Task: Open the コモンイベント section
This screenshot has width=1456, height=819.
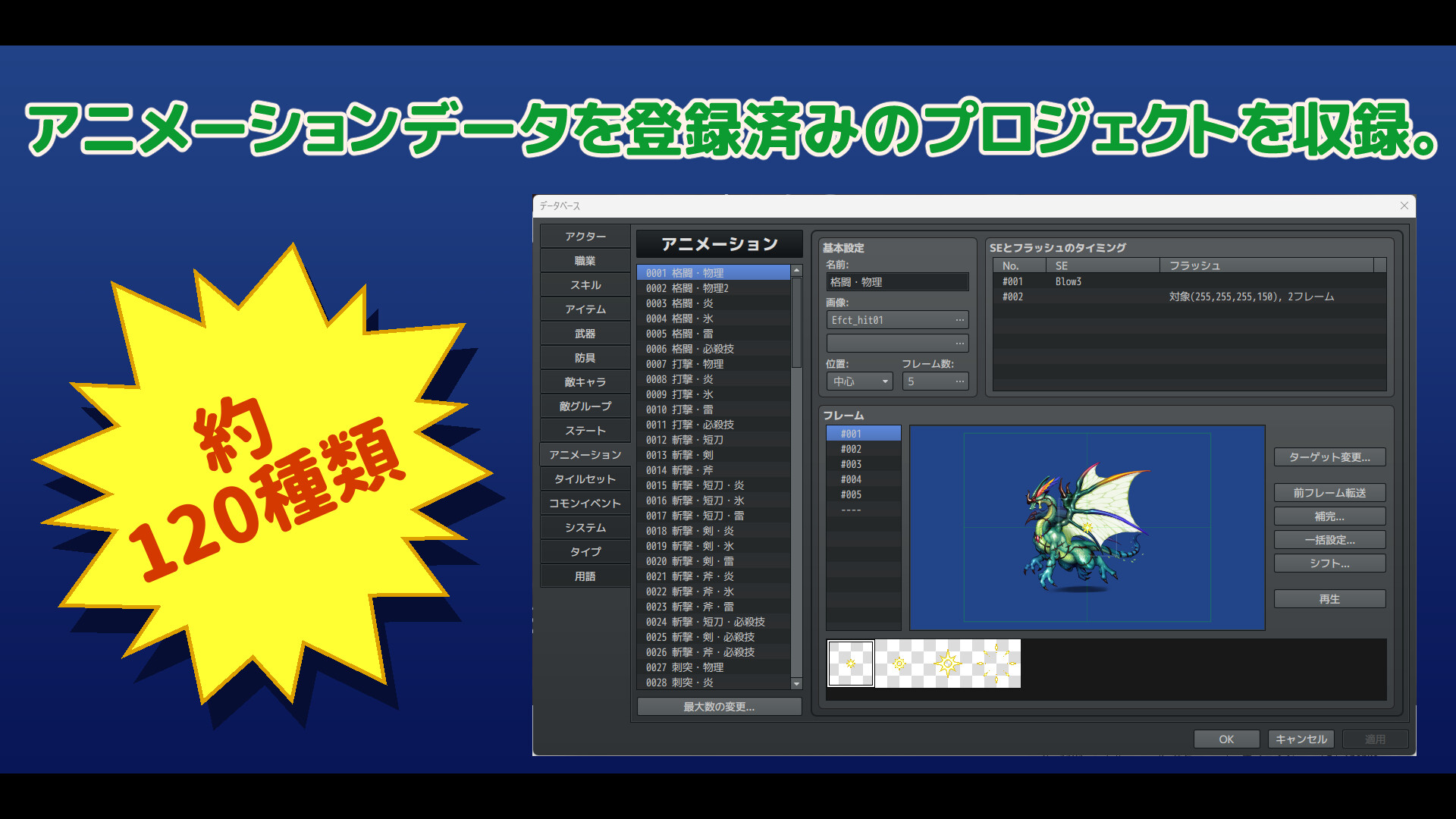Action: (585, 503)
